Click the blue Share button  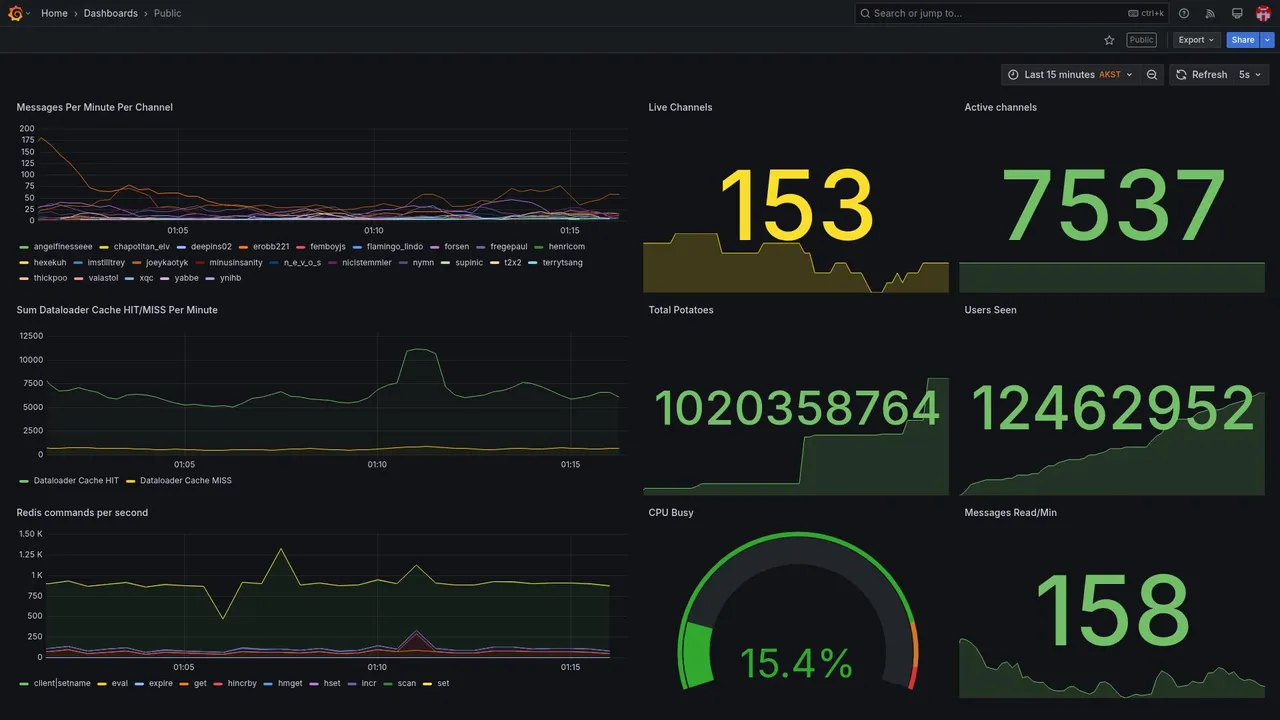point(1243,40)
